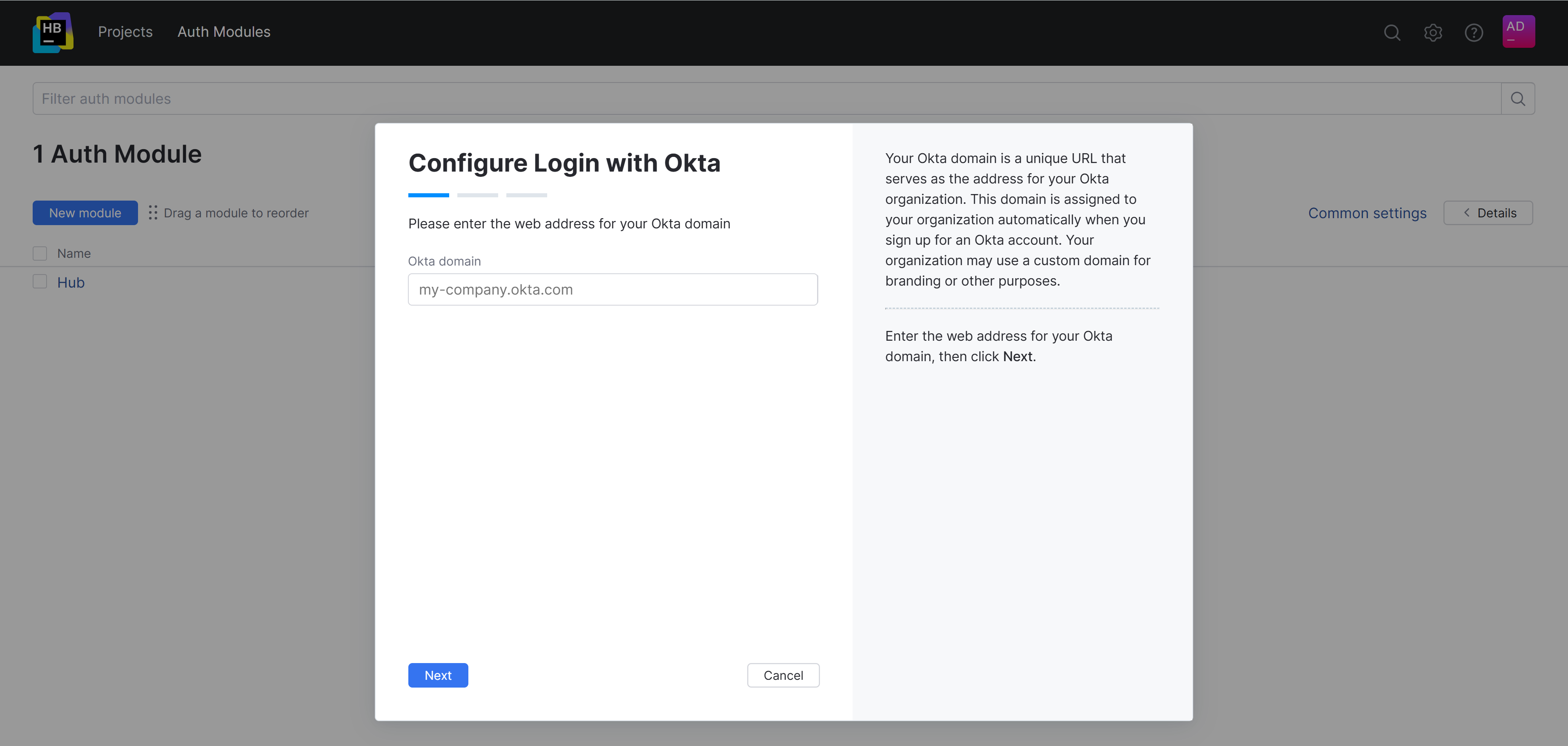1568x746 pixels.
Task: Select the Hub module checkbox
Action: 40,281
